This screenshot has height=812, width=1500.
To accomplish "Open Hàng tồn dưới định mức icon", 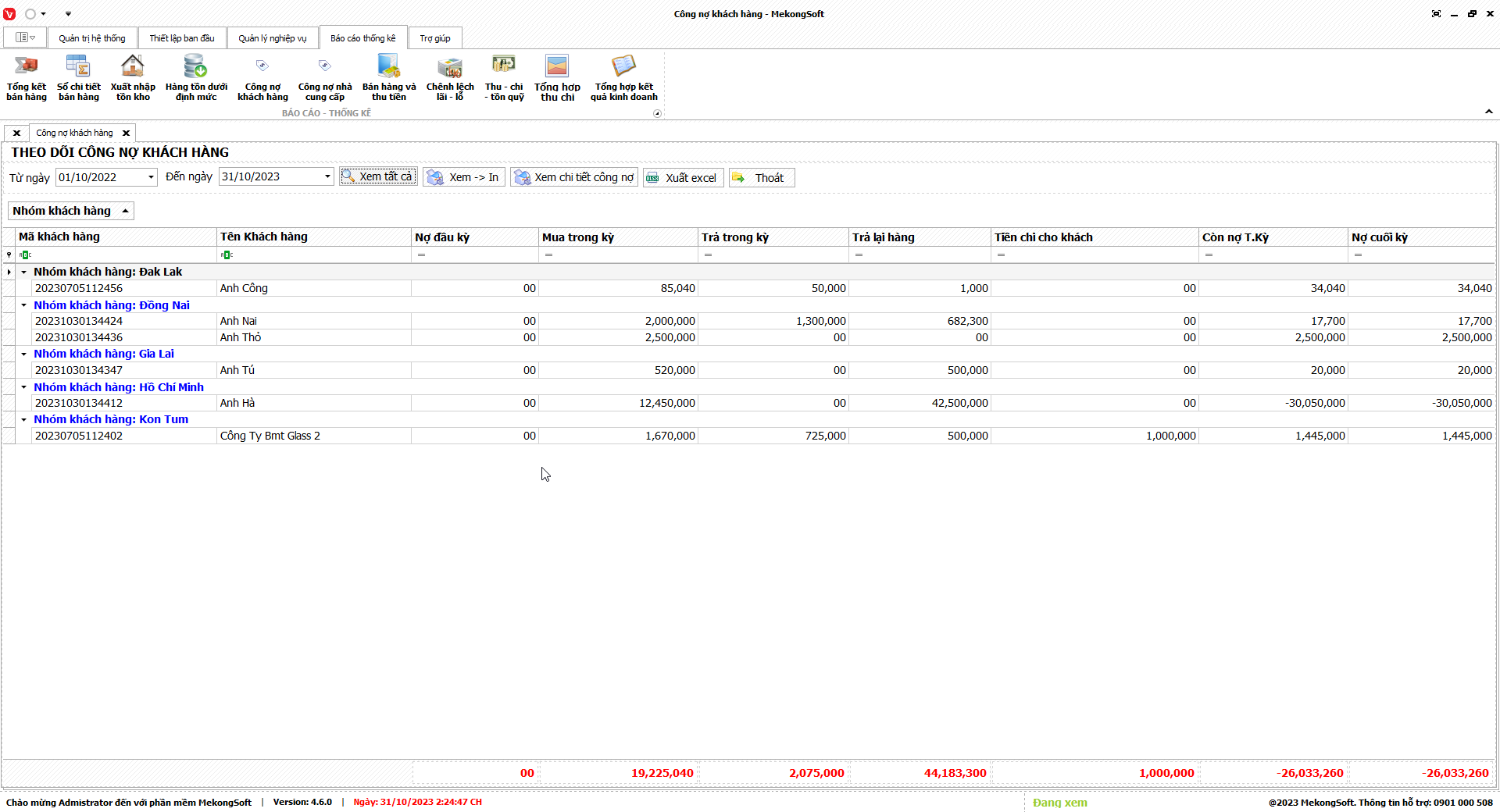I will click(195, 67).
